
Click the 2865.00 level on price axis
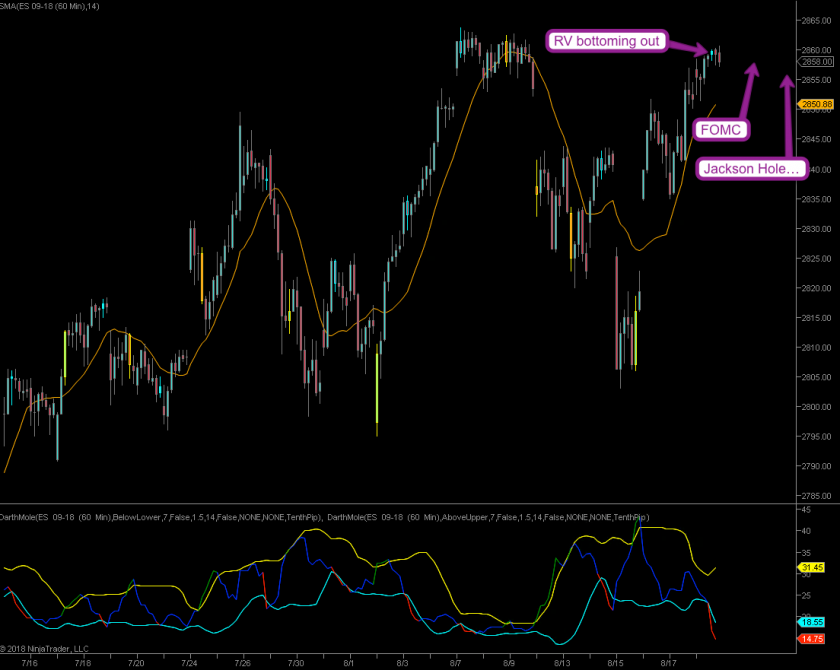click(810, 20)
